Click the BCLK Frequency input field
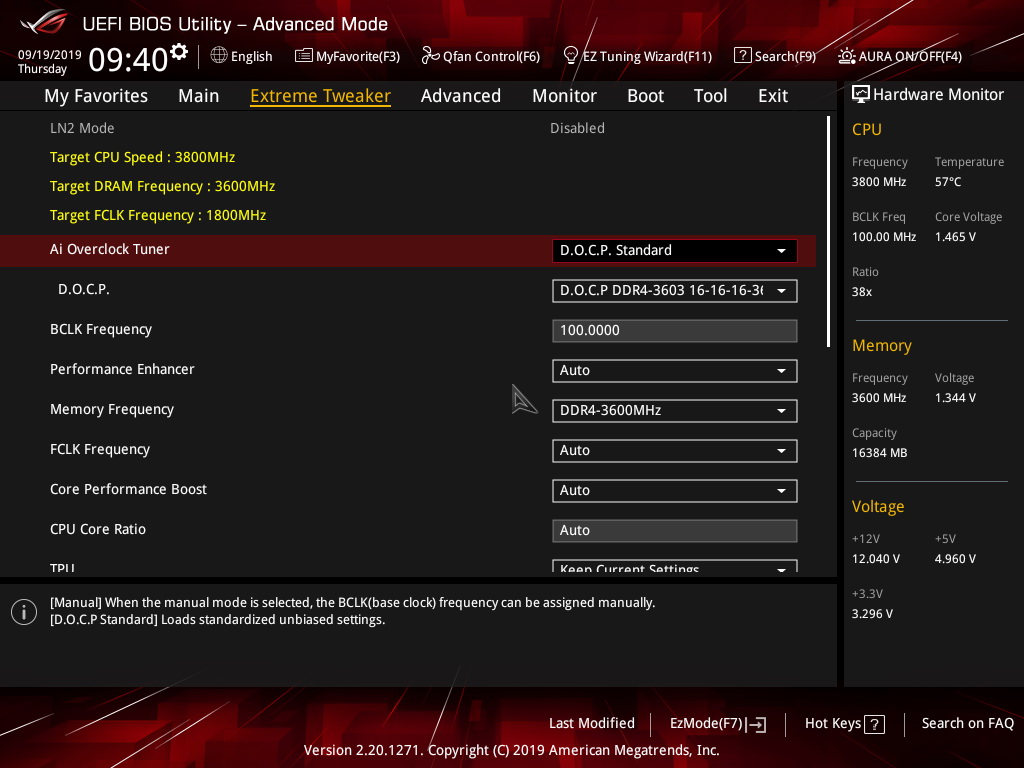 674,330
